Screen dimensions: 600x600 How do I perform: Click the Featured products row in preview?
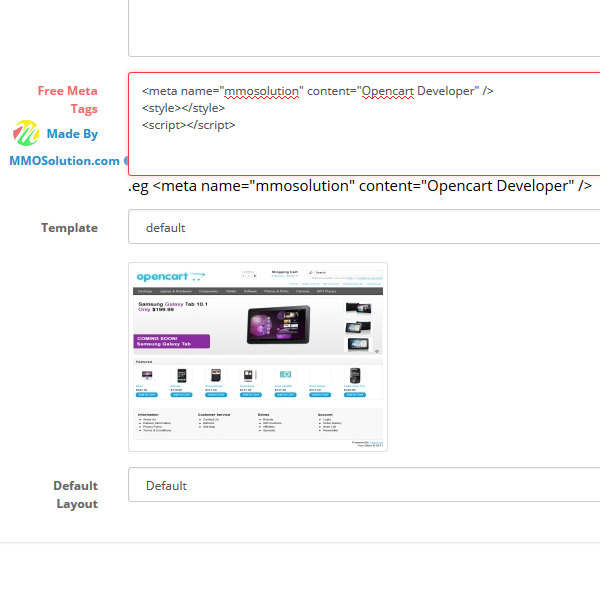tap(257, 380)
